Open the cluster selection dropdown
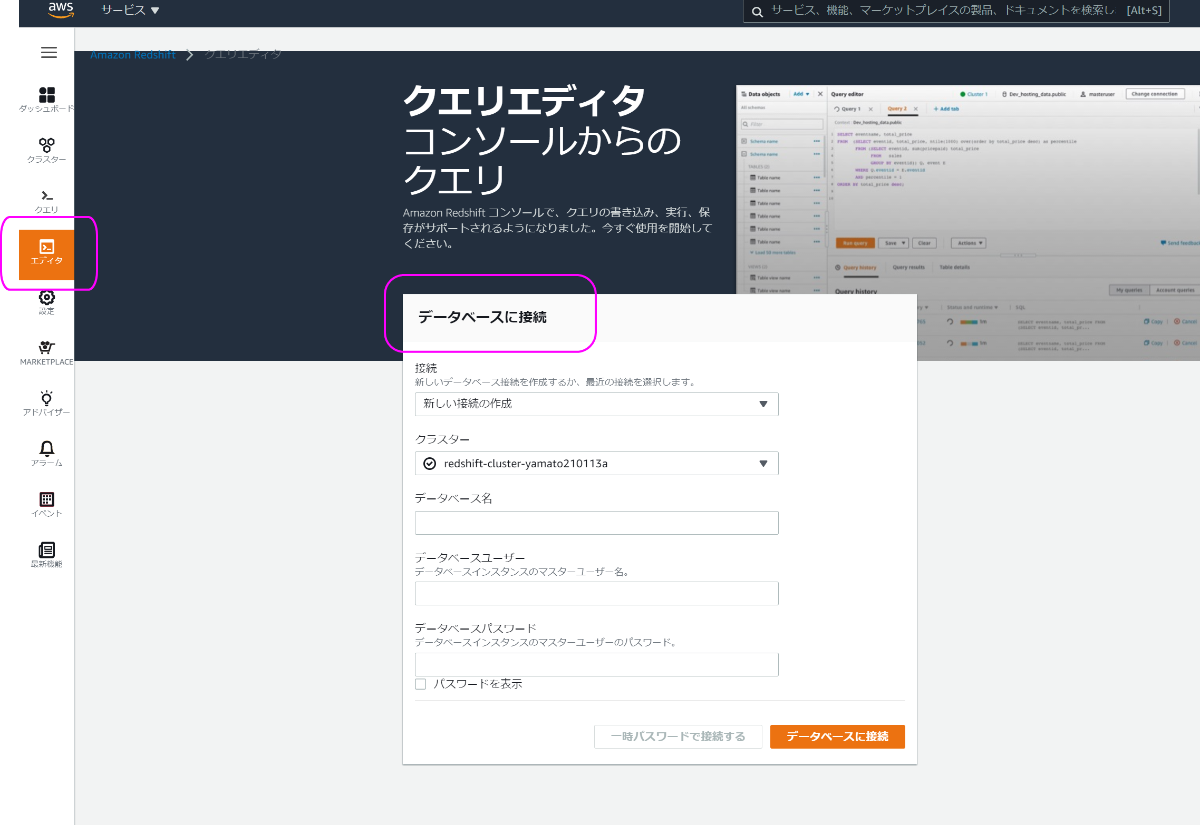This screenshot has height=825, width=1200. [596, 463]
